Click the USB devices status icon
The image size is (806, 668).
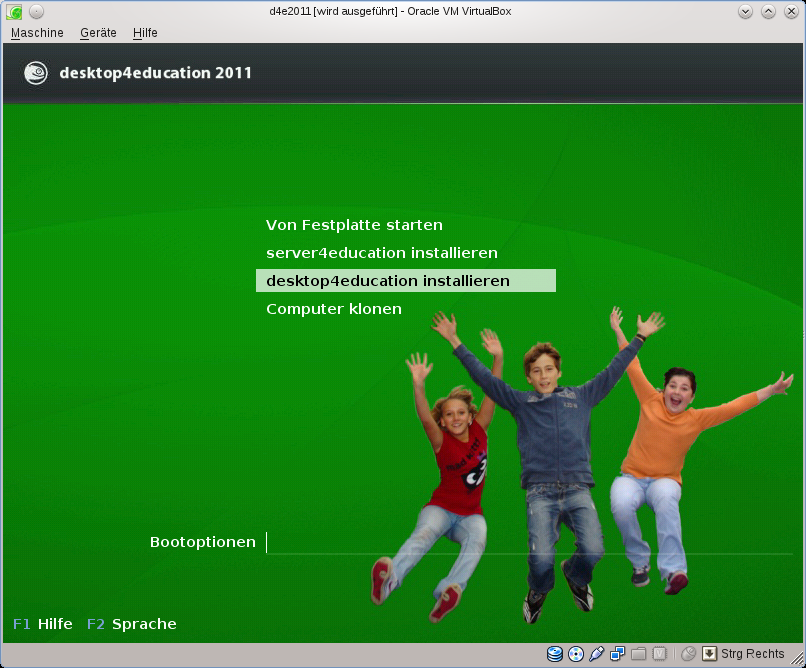tap(596, 654)
